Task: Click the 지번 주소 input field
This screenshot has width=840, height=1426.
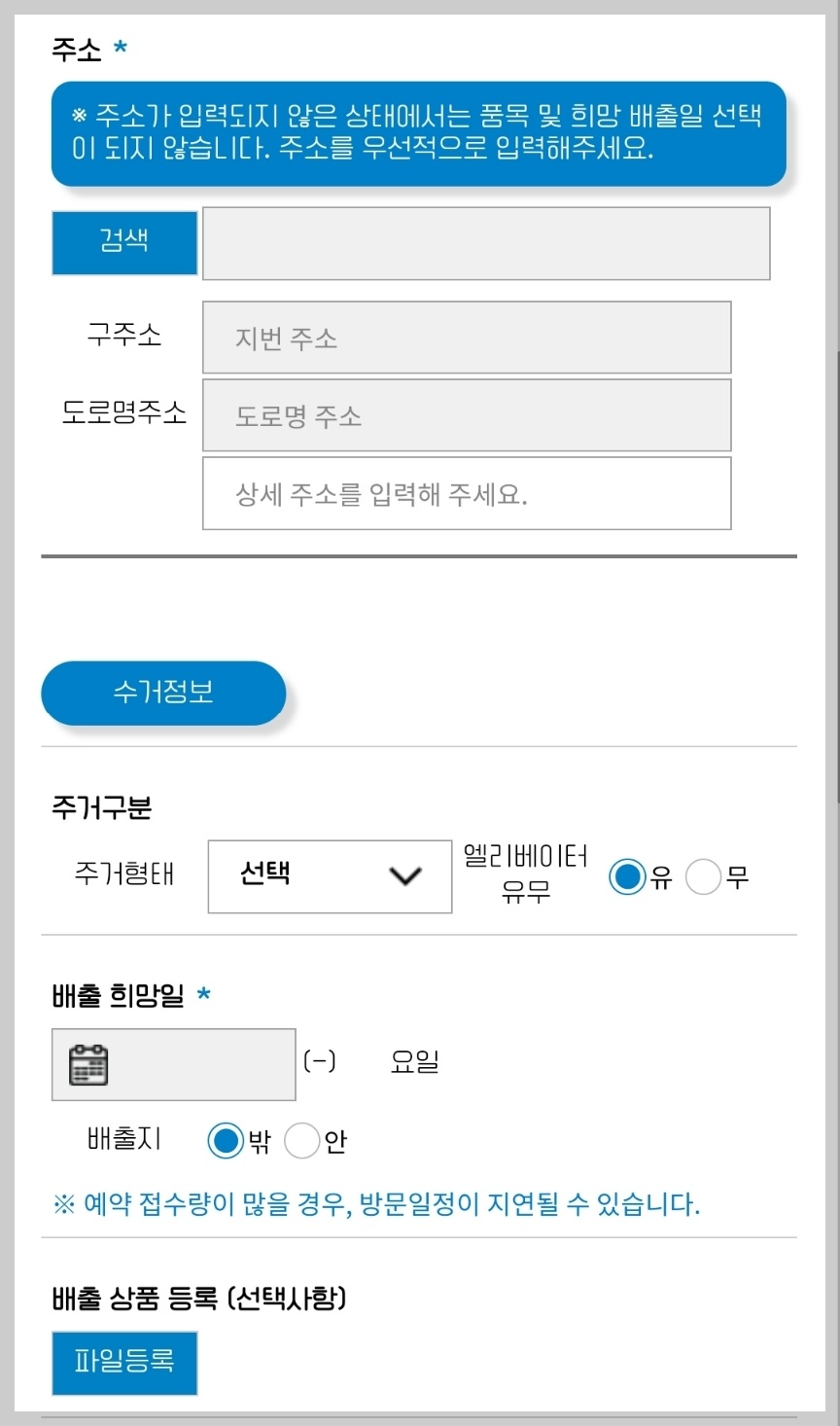Action: coord(466,337)
